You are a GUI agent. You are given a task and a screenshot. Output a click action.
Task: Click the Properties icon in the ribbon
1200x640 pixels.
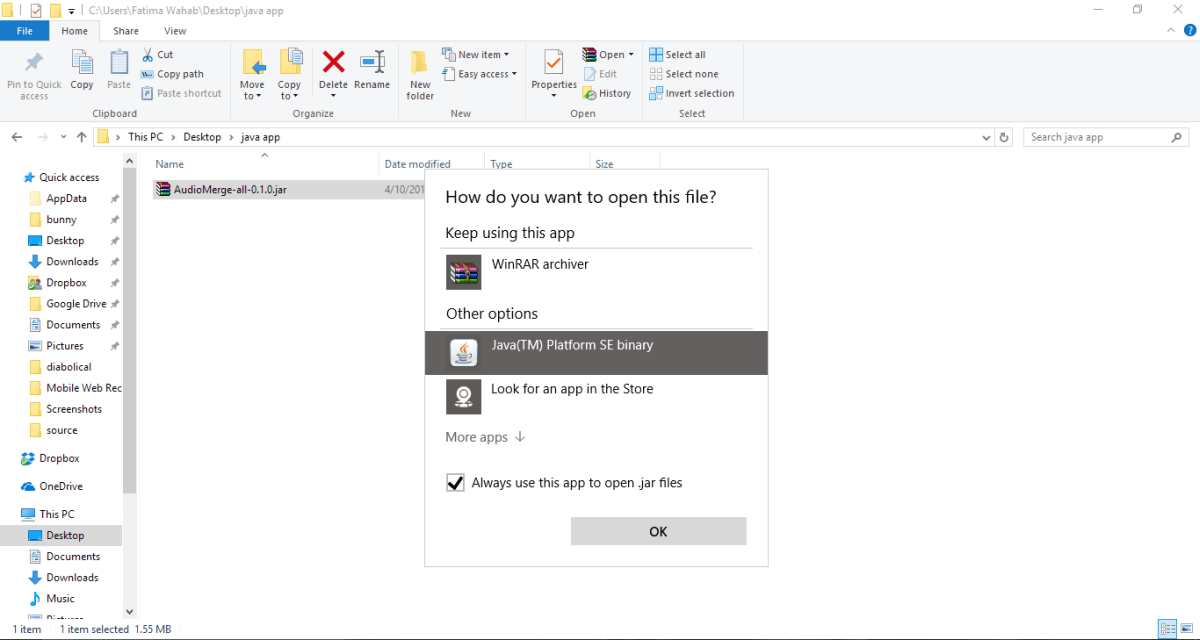click(x=554, y=66)
